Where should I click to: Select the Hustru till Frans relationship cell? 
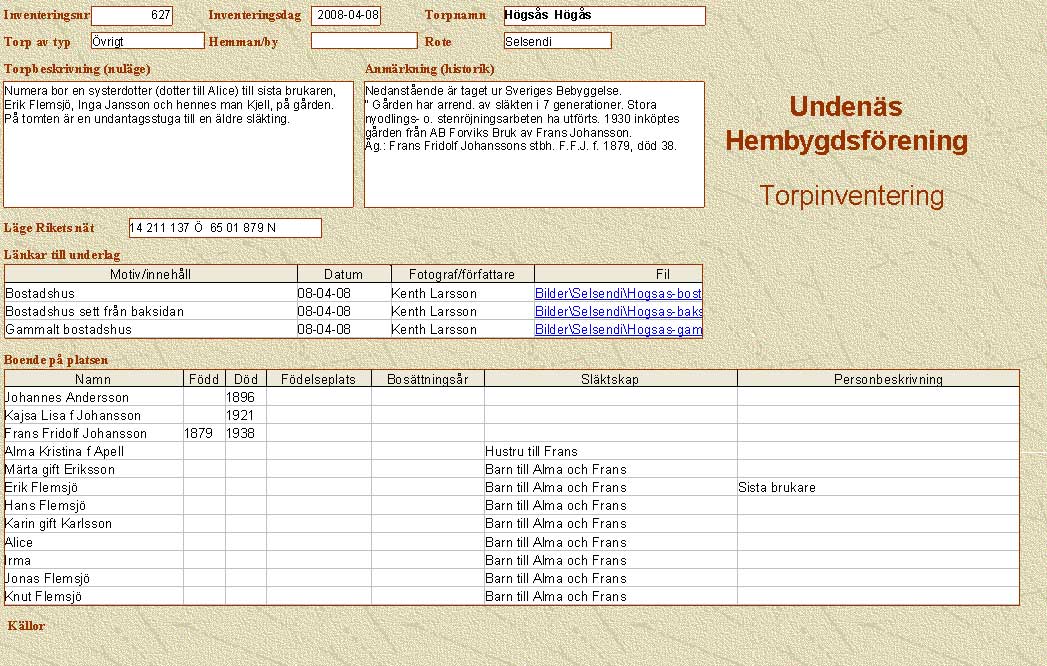pyautogui.click(x=610, y=452)
